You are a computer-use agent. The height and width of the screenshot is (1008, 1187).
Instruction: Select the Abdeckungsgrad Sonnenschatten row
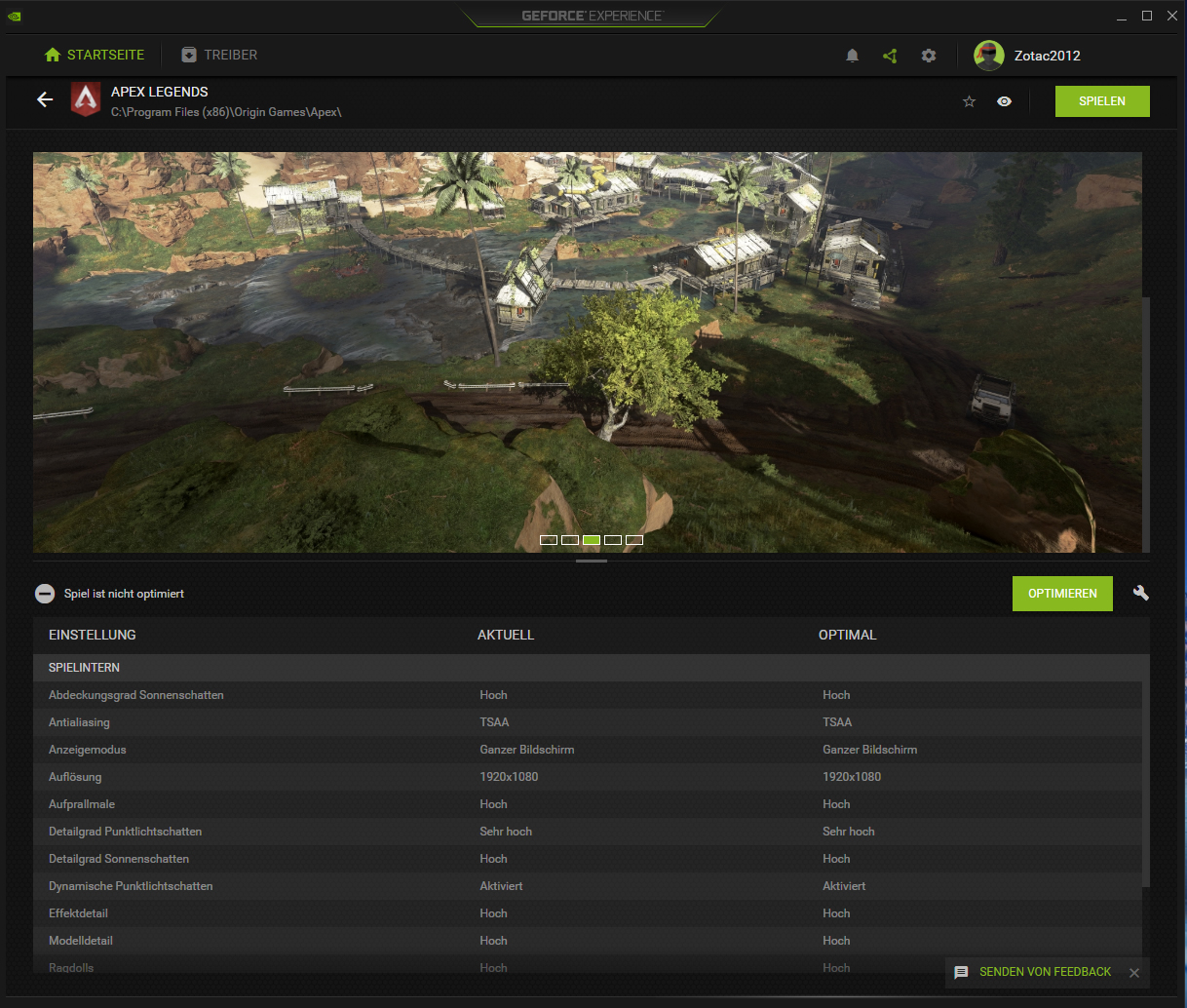pyautogui.click(x=588, y=695)
